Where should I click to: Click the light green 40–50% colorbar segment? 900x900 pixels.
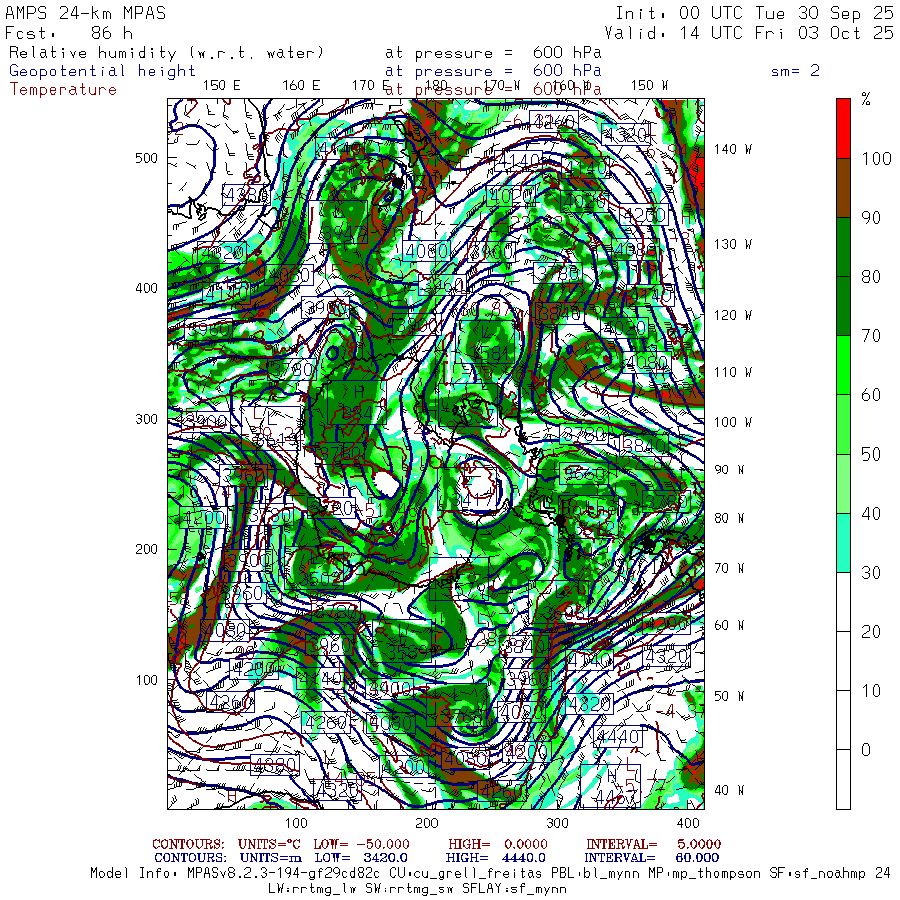tap(843, 483)
